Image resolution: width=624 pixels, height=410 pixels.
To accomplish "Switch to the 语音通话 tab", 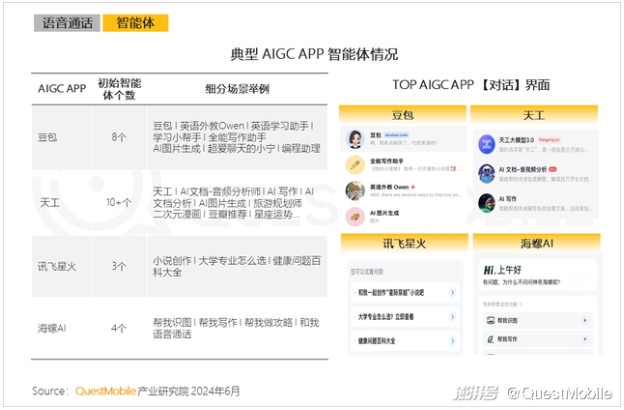I will [65, 22].
